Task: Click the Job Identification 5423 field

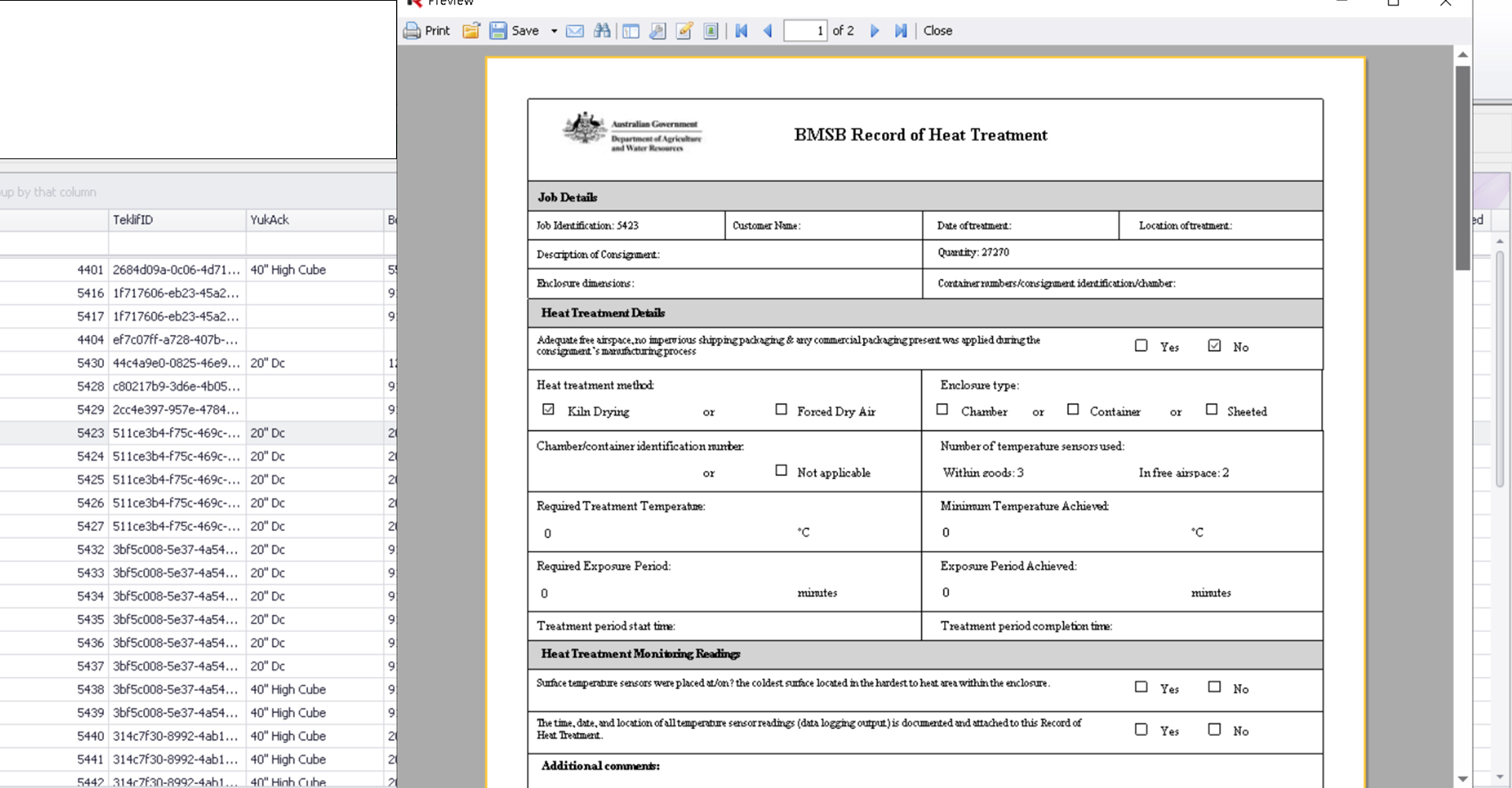Action: [626, 225]
